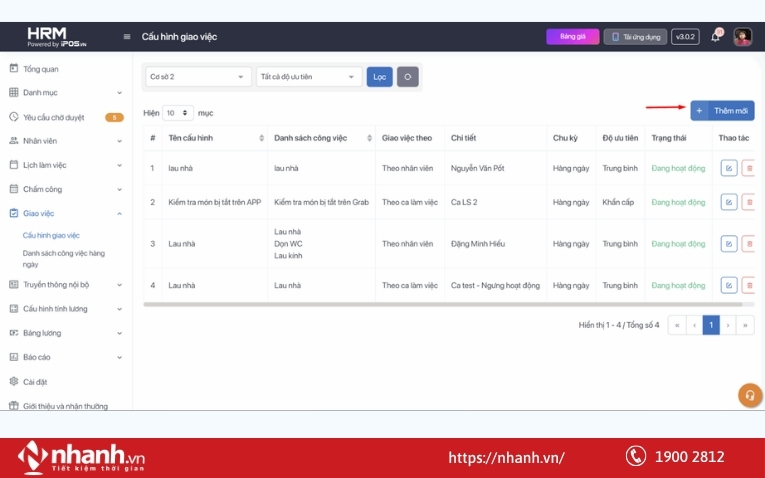Edit the fourth row 'Lau nhà' configuration
This screenshot has height=478, width=765.
729,285
